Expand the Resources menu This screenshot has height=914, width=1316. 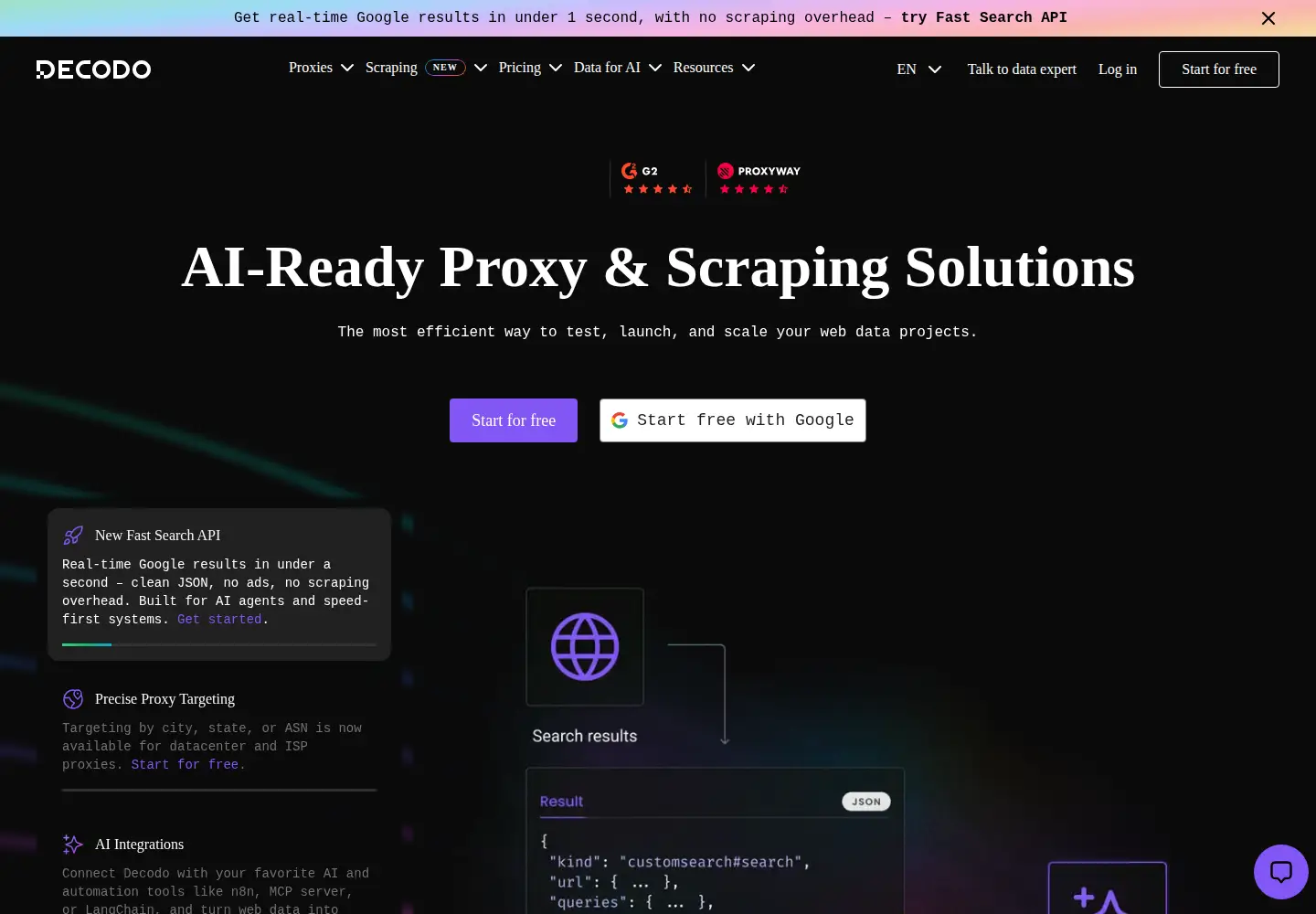pos(715,68)
